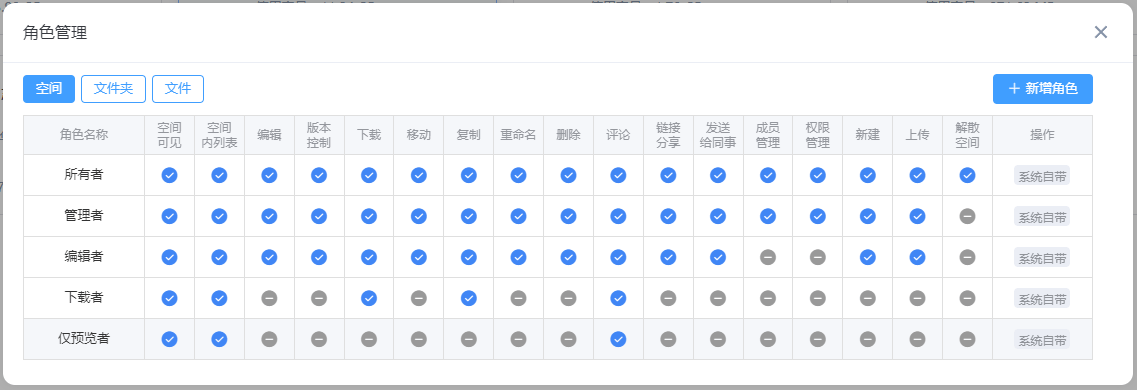The width and height of the screenshot is (1137, 390).
Task: Click 所有者's 编辑 checkmark icon
Action: (x=269, y=175)
